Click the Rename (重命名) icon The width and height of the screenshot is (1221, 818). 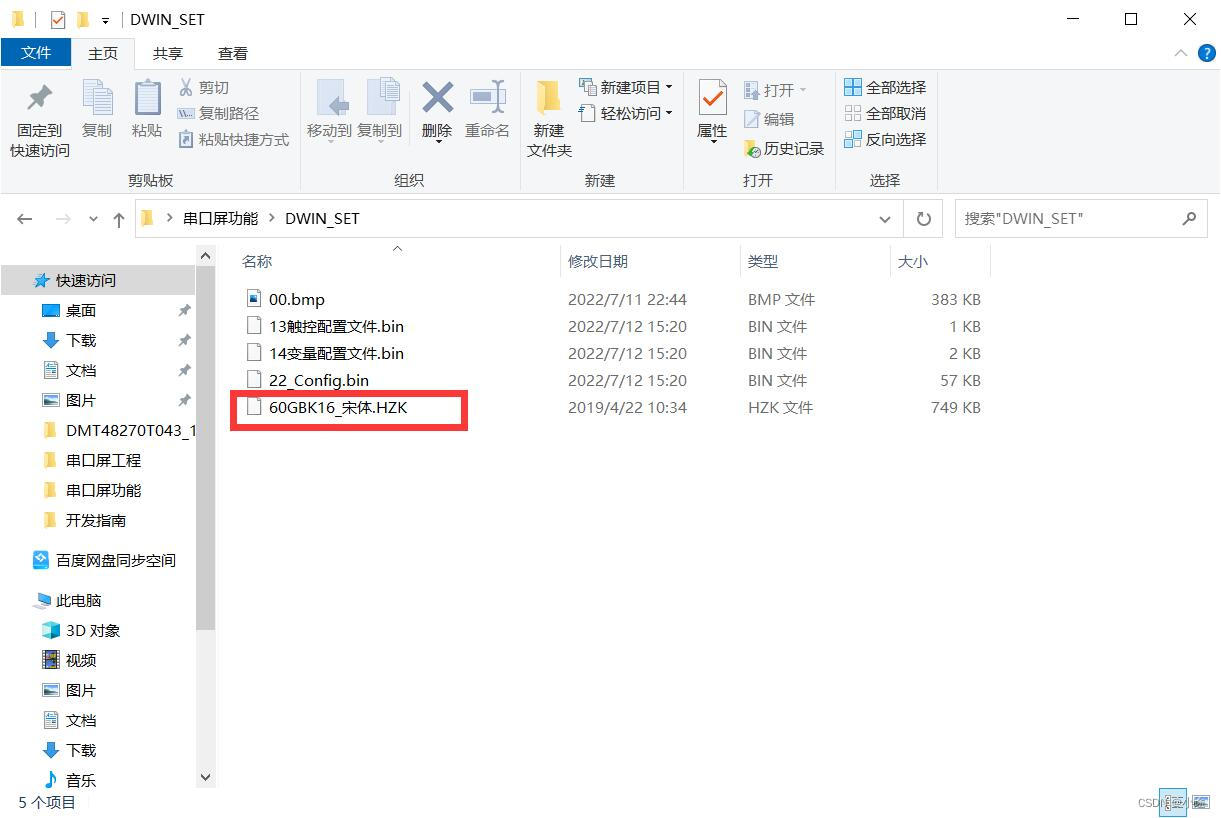tap(488, 97)
